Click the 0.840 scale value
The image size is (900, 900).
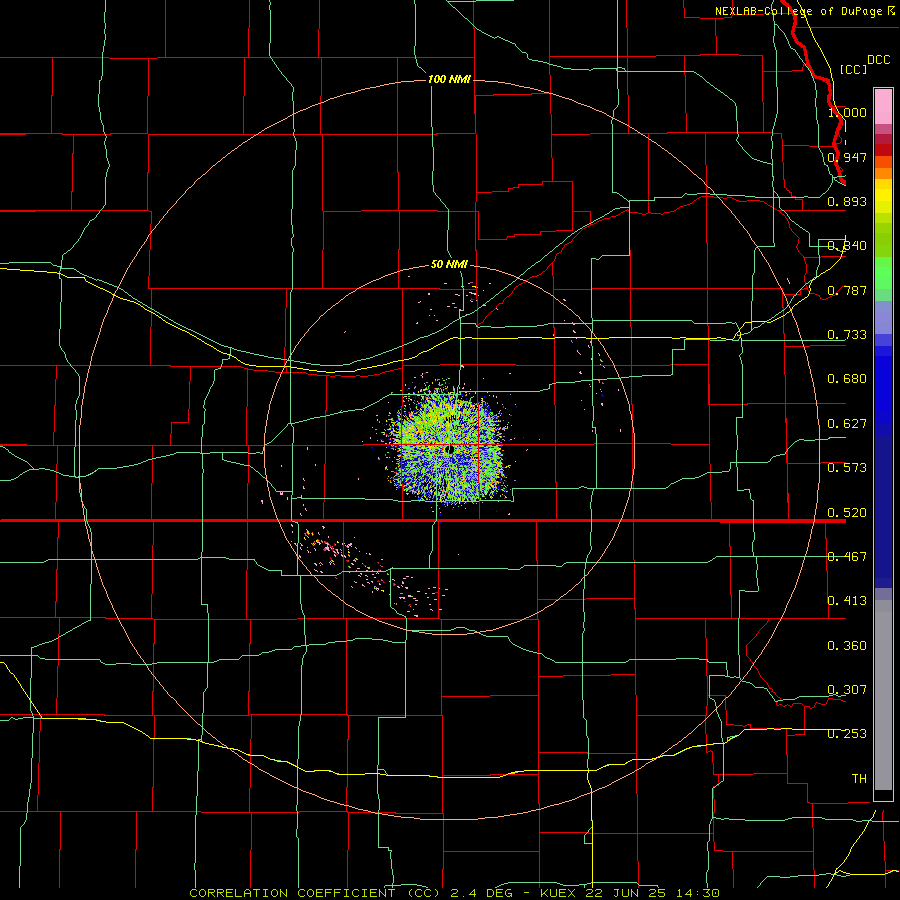[x=847, y=245]
